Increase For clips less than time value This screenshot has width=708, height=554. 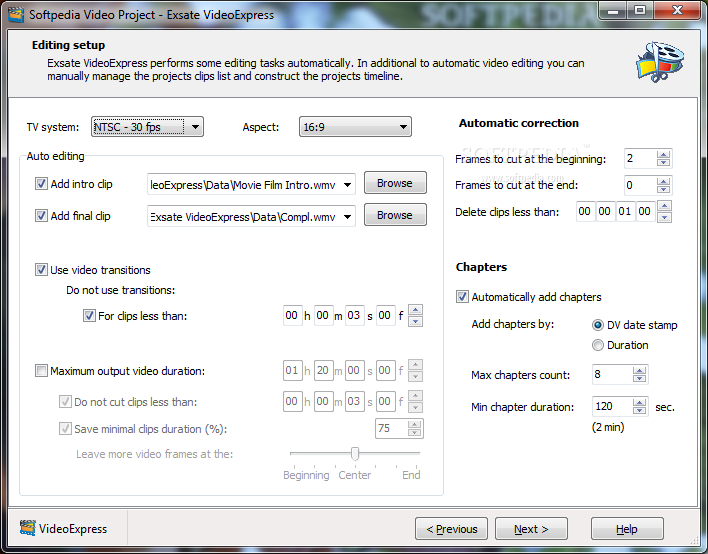[415, 310]
